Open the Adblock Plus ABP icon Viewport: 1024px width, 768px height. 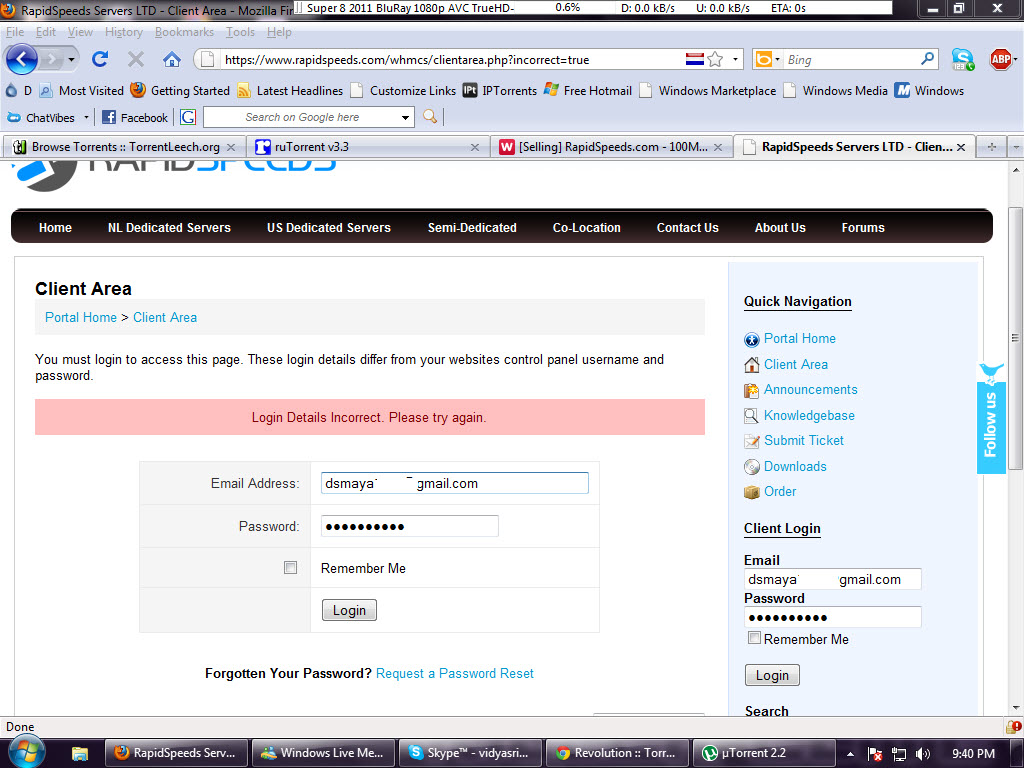1000,59
